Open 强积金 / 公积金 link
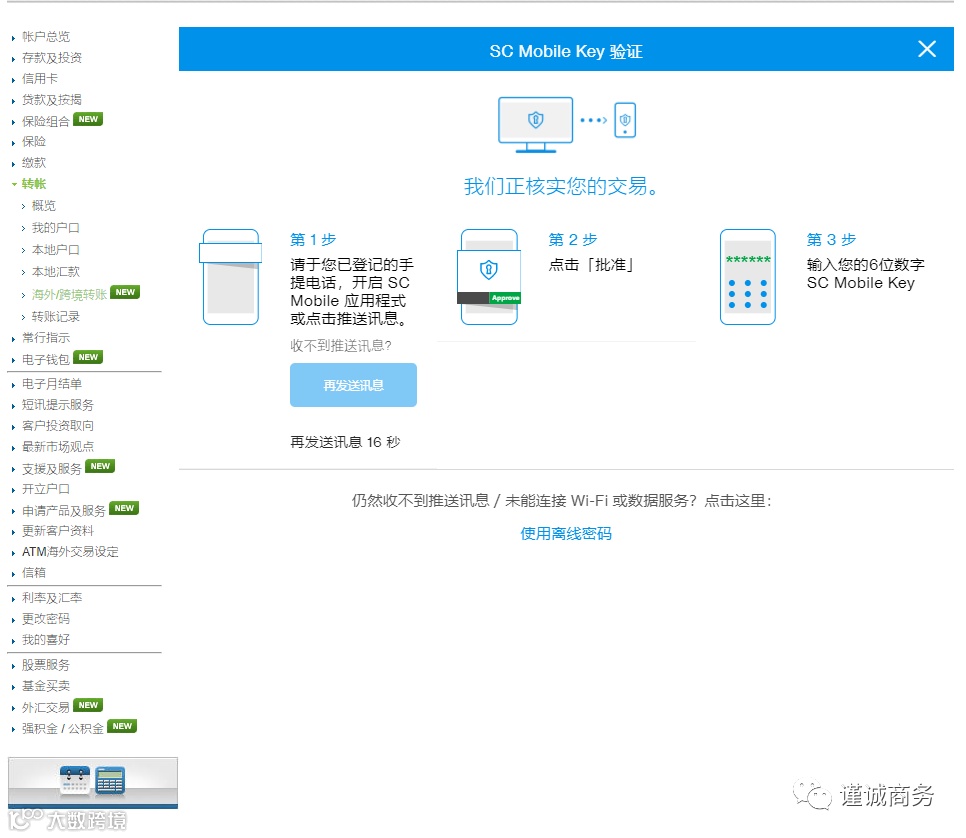Image resolution: width=966 pixels, height=838 pixels. [63, 728]
